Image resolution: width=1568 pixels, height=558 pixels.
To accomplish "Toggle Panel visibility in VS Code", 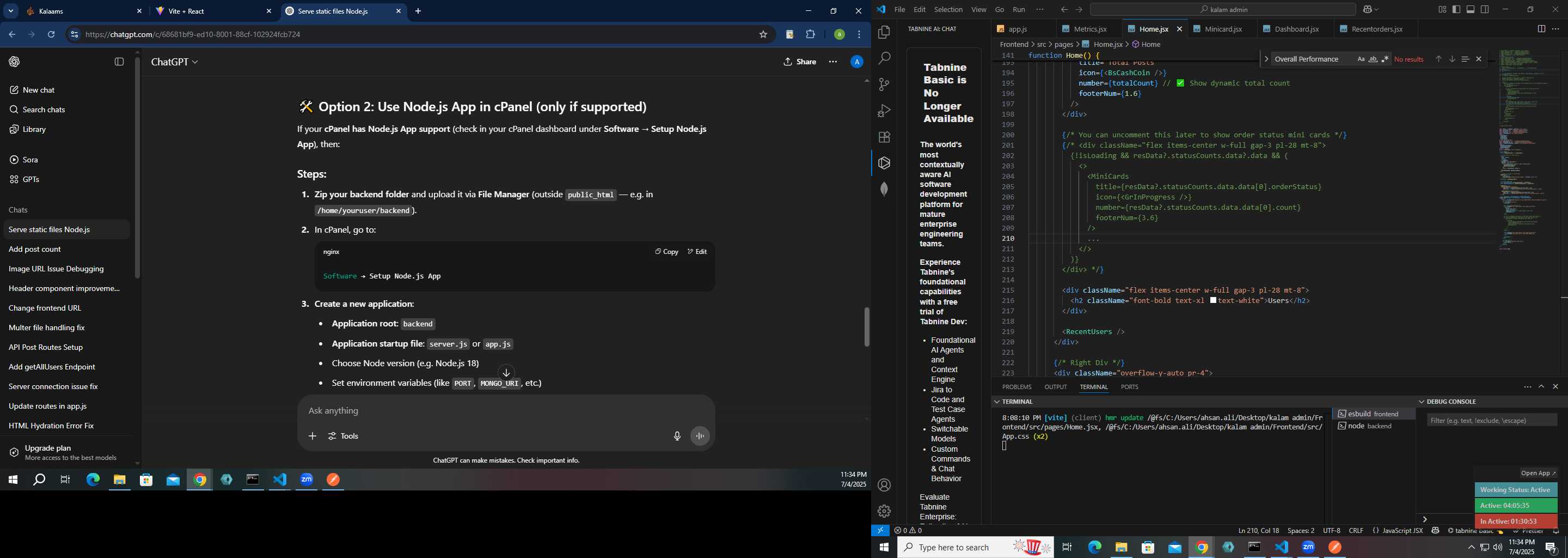I will pyautogui.click(x=1471, y=10).
